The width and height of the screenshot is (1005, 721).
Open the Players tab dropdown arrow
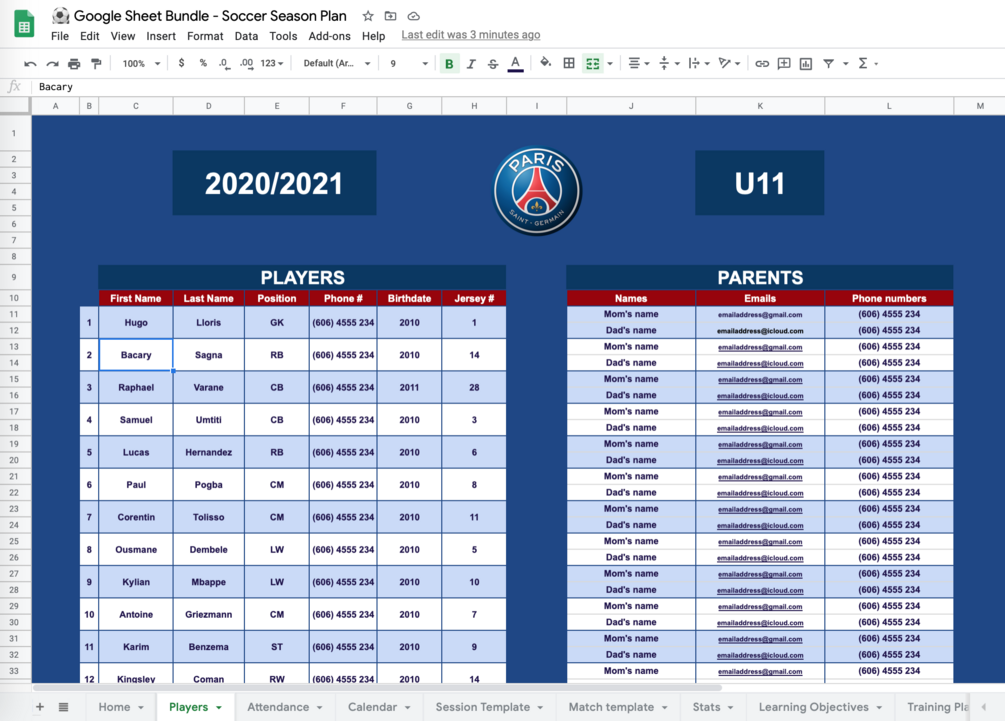(x=219, y=707)
